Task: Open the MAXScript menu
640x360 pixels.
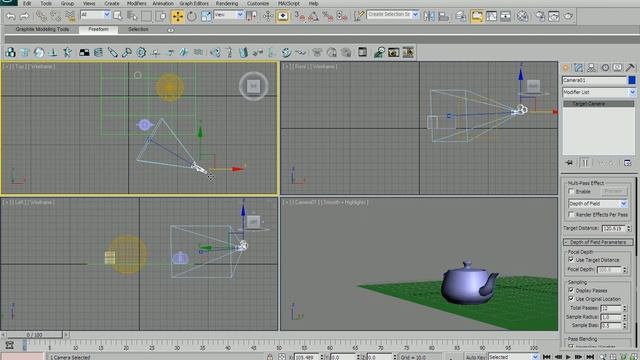Action: coord(289,3)
